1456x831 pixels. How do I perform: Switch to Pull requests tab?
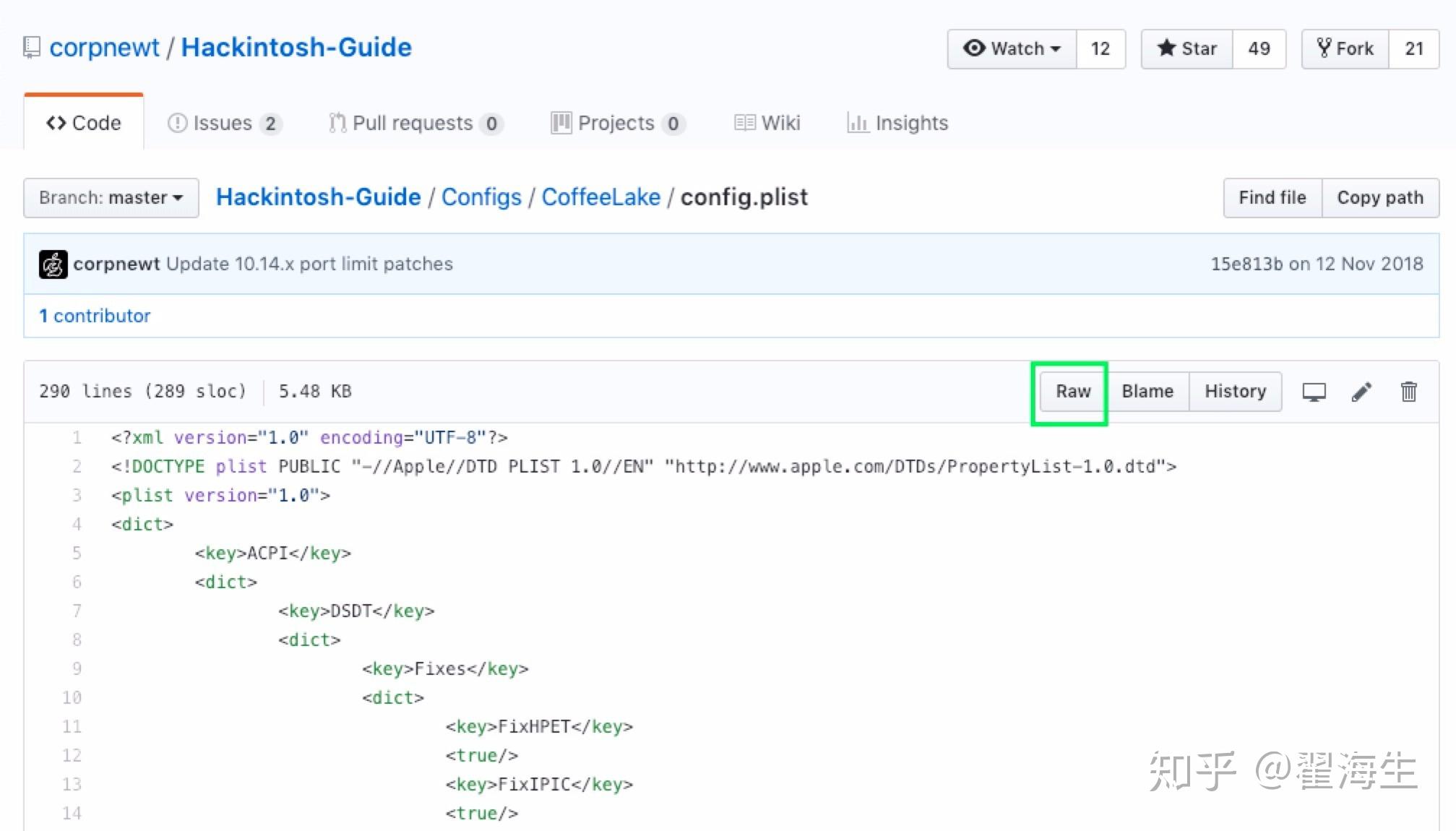tap(413, 123)
